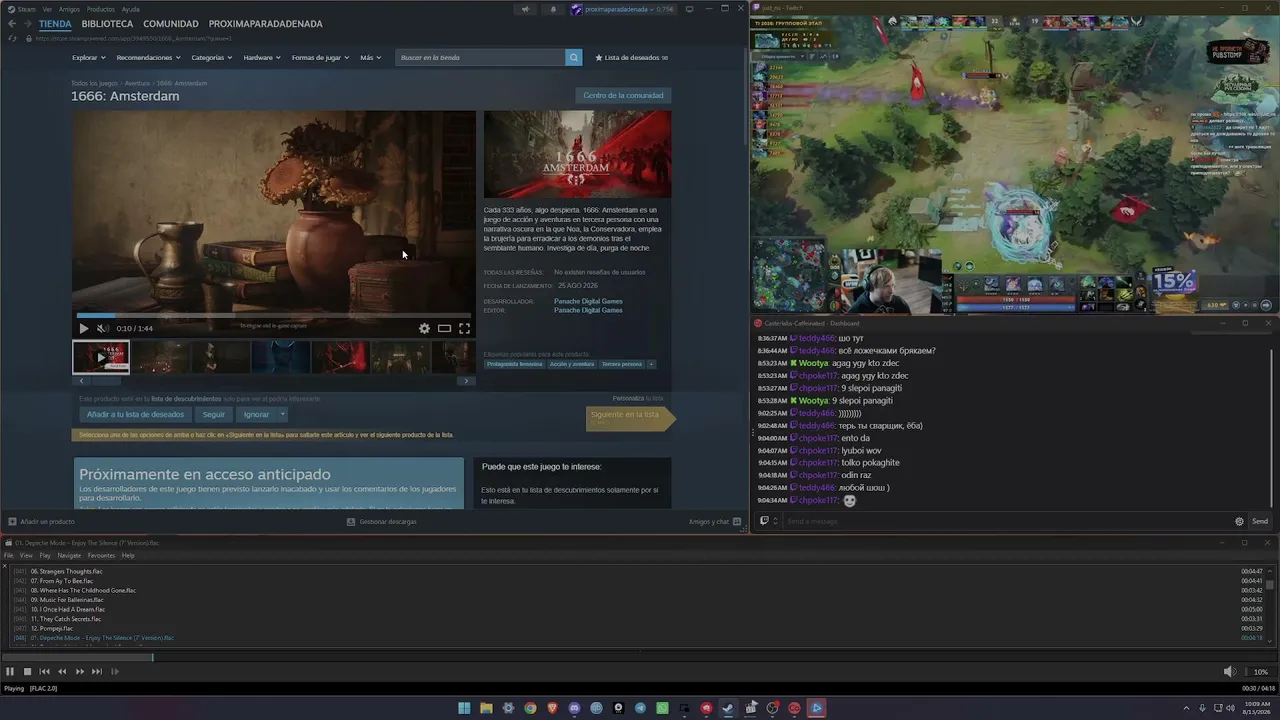1280x720 pixels.
Task: Open File Explorer from the taskbar
Action: click(486, 708)
